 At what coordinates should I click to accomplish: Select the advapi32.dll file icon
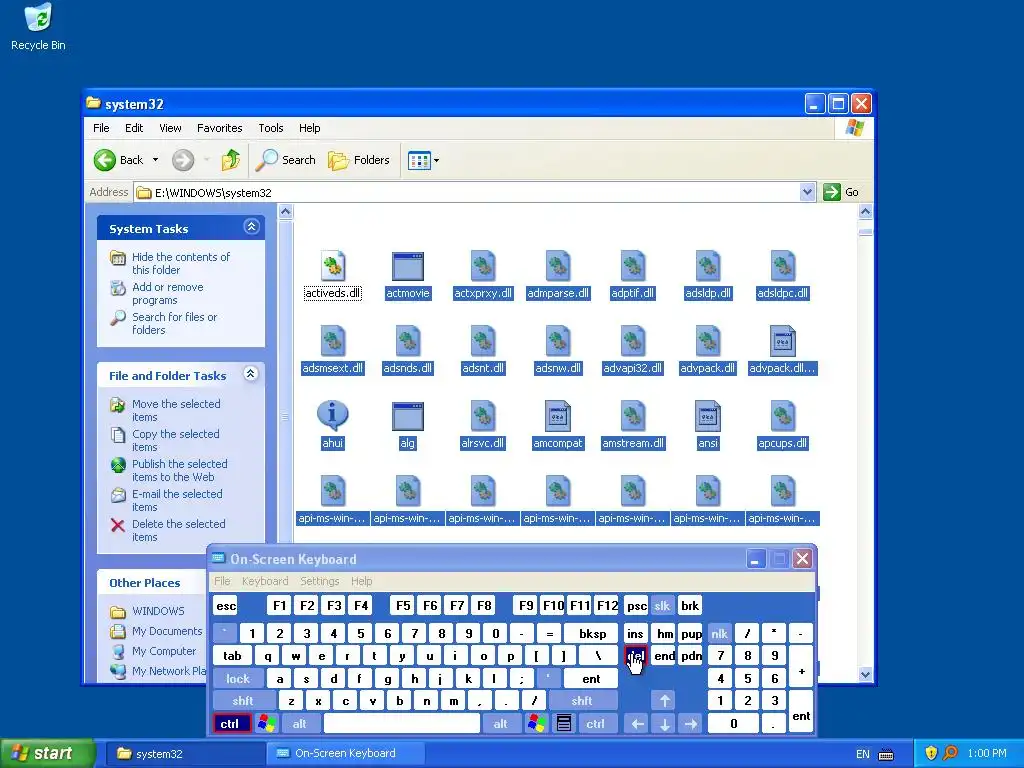coord(633,341)
